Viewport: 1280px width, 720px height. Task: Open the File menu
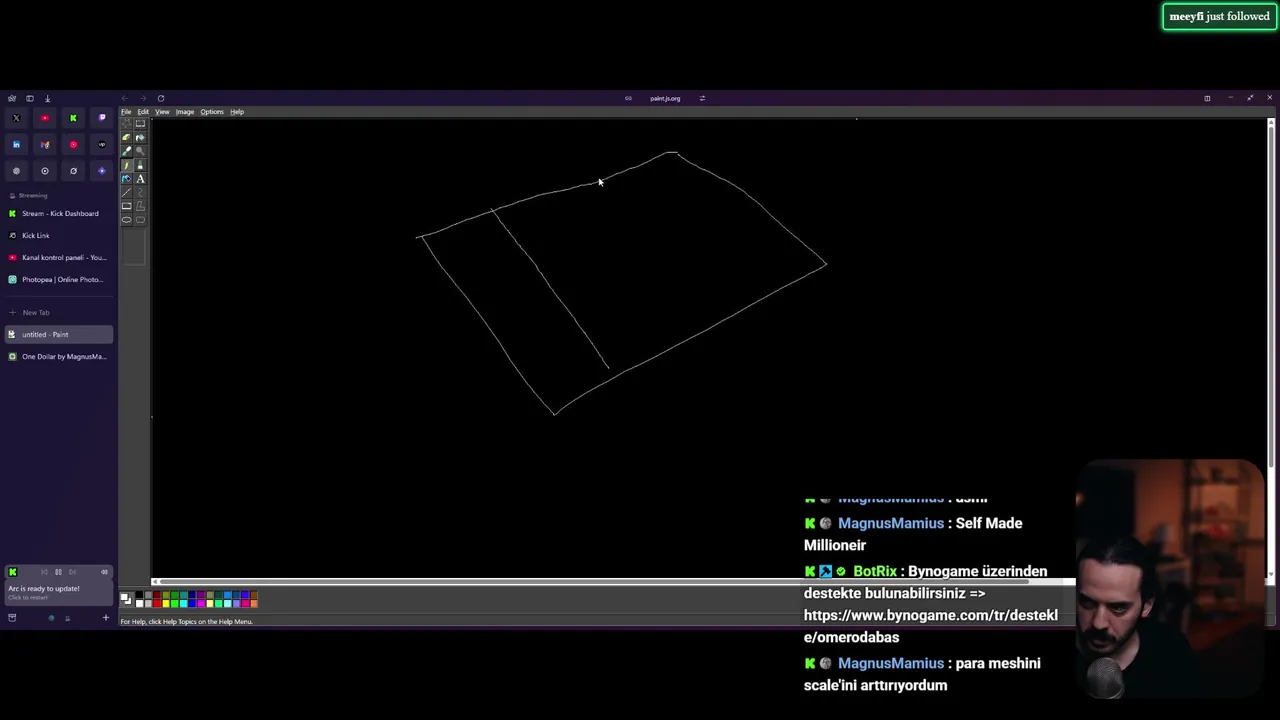coord(126,112)
